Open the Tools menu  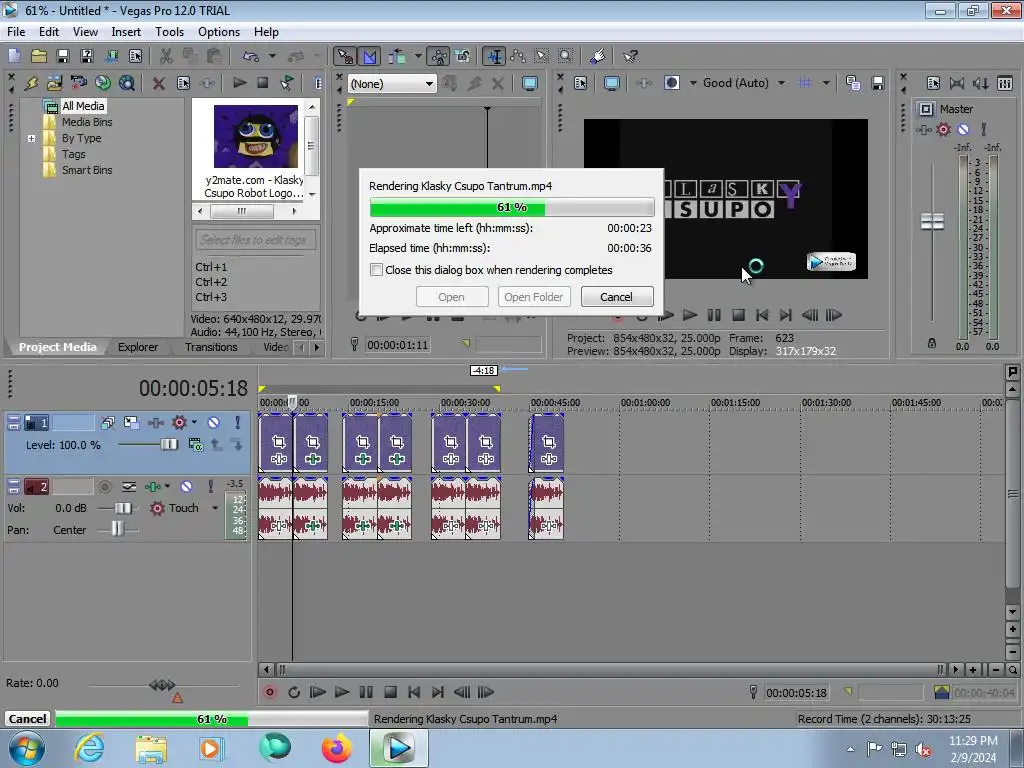coord(169,31)
